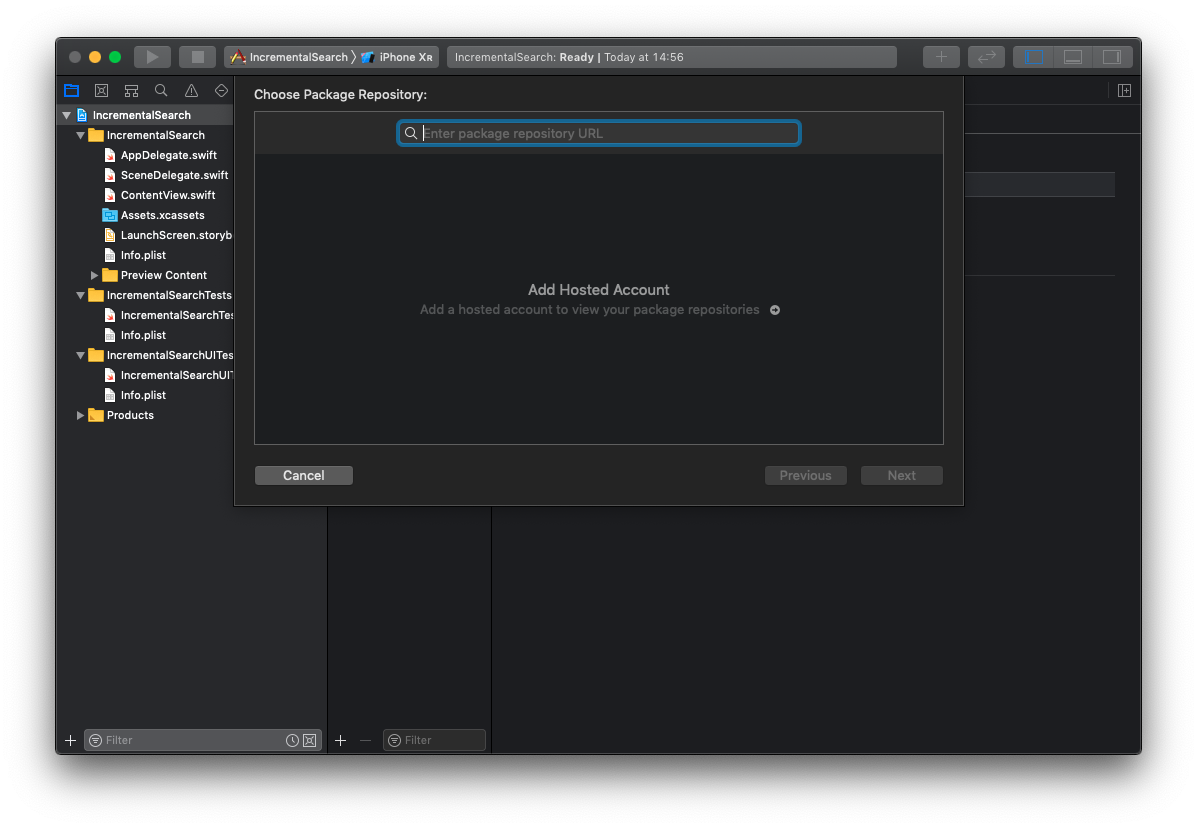The width and height of the screenshot is (1197, 828).
Task: Show the Issue navigator warning triangle
Action: (x=191, y=90)
